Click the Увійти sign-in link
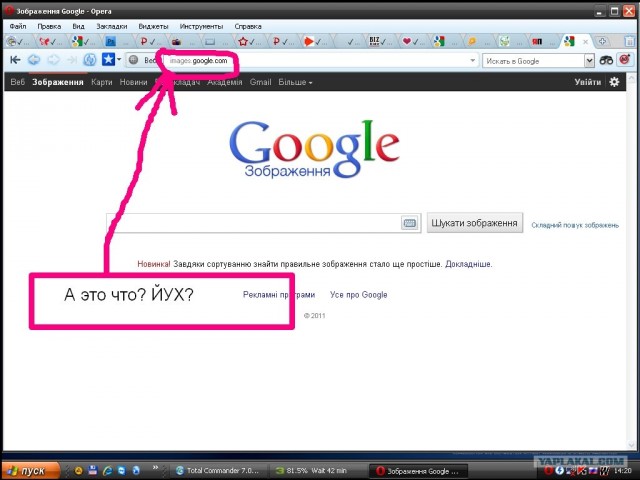Image resolution: width=640 pixels, height=480 pixels. point(588,82)
